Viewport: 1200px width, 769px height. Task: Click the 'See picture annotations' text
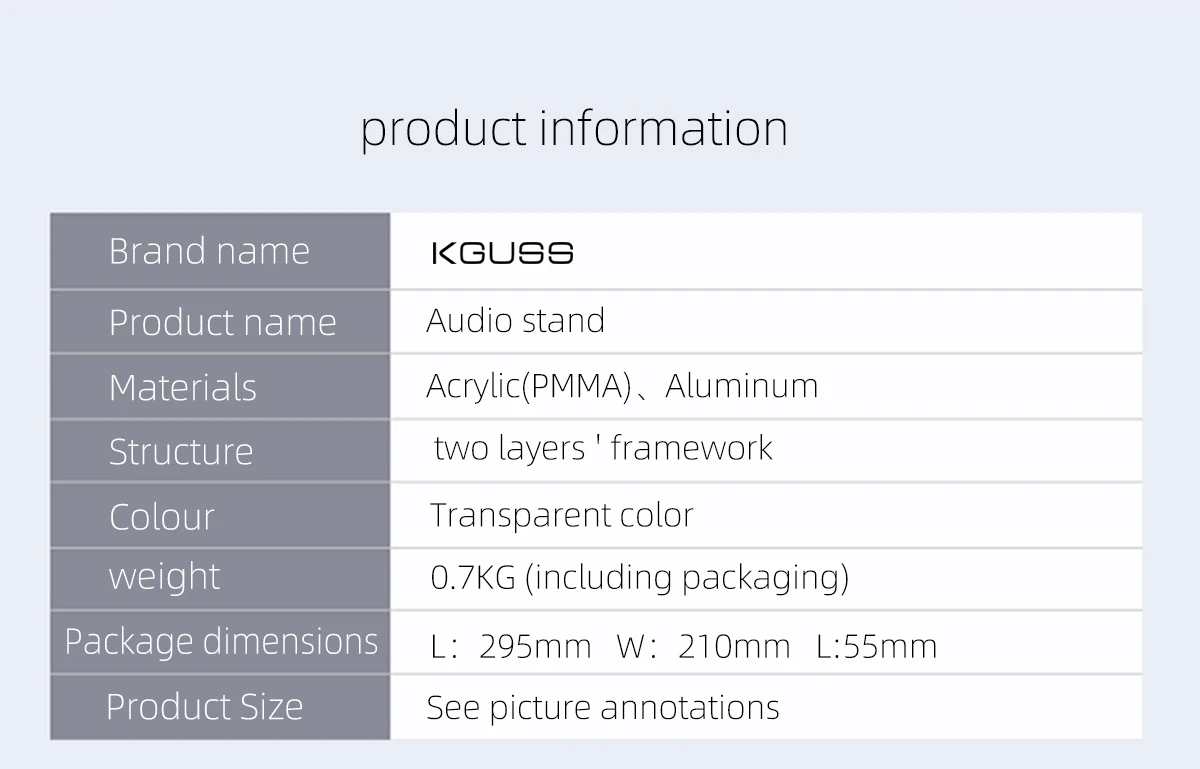click(x=602, y=707)
